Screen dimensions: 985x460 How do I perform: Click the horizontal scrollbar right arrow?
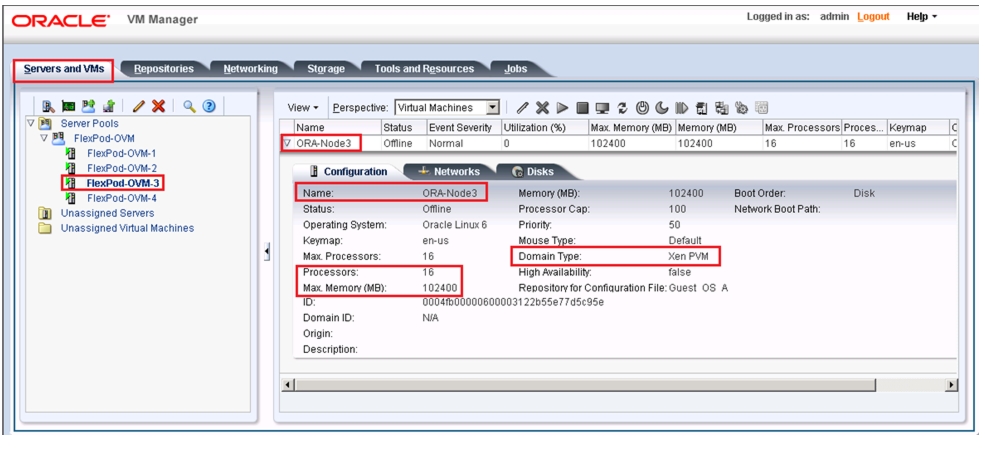[x=952, y=385]
